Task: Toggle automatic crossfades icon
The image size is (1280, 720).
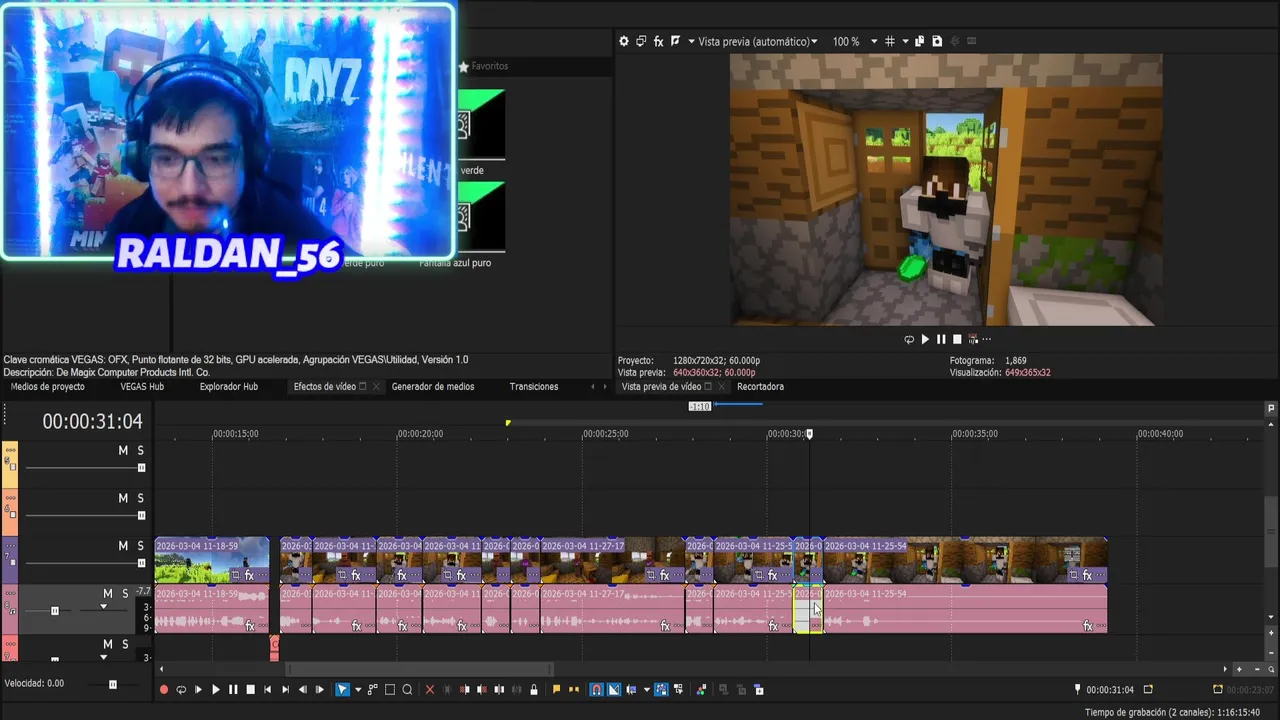Action: 613,690
